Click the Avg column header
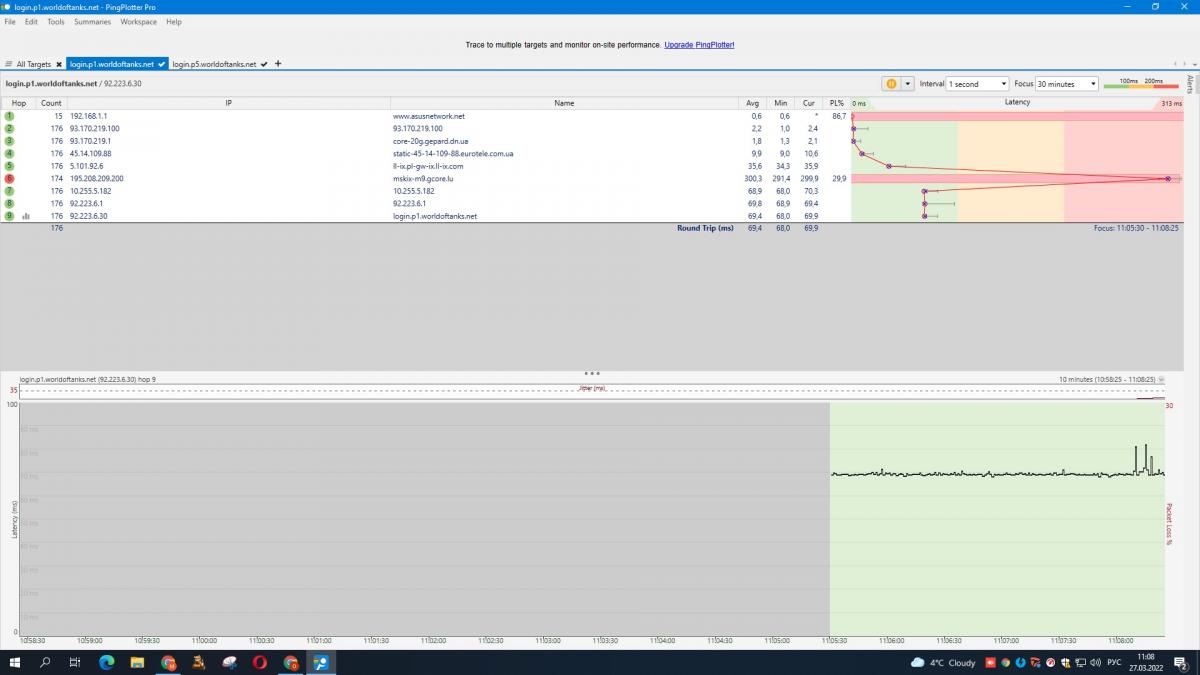Image resolution: width=1200 pixels, height=675 pixels. coord(752,103)
